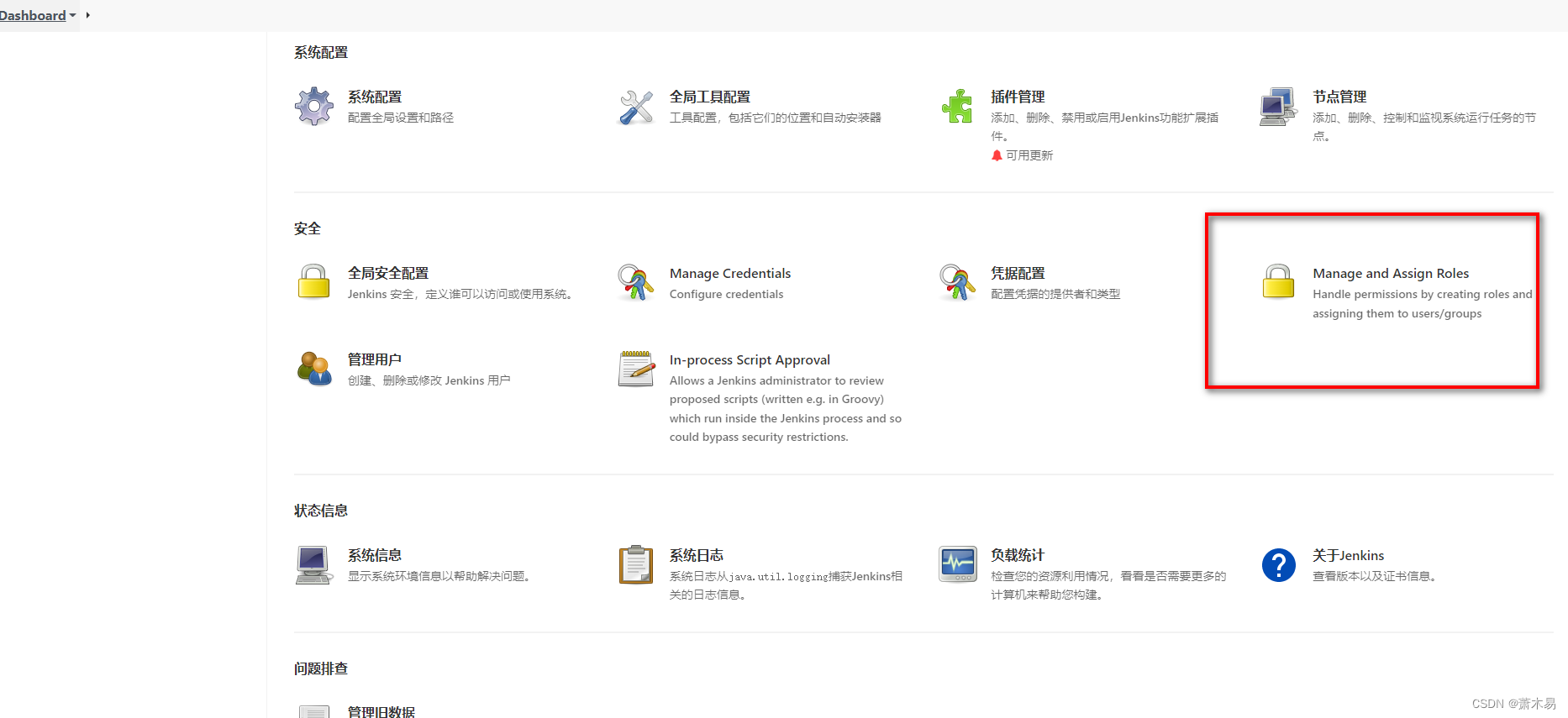Click the keys icon beside 凭据配置
1568x718 pixels.
click(957, 282)
